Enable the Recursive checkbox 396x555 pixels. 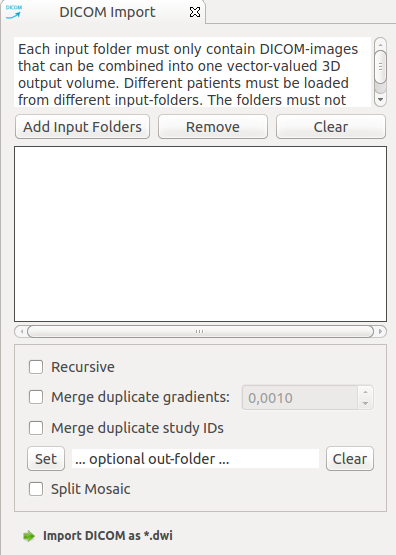(36, 367)
